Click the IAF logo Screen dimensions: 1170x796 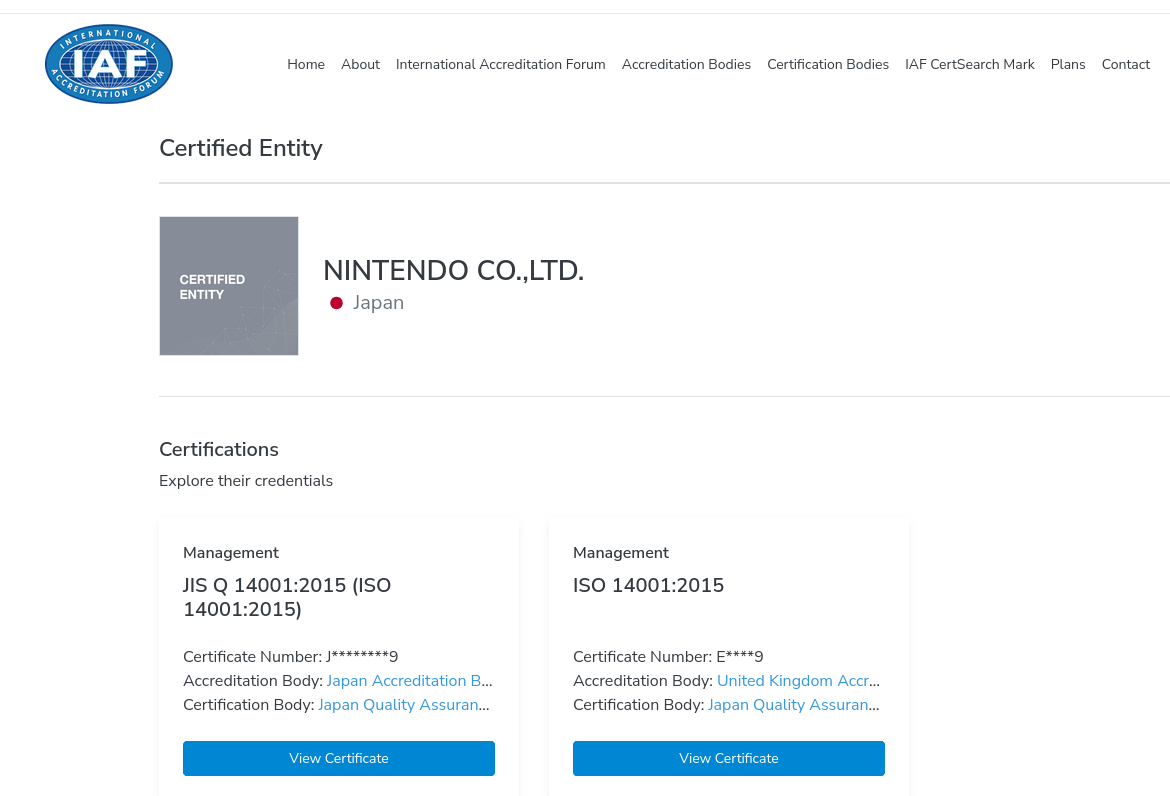[x=109, y=64]
